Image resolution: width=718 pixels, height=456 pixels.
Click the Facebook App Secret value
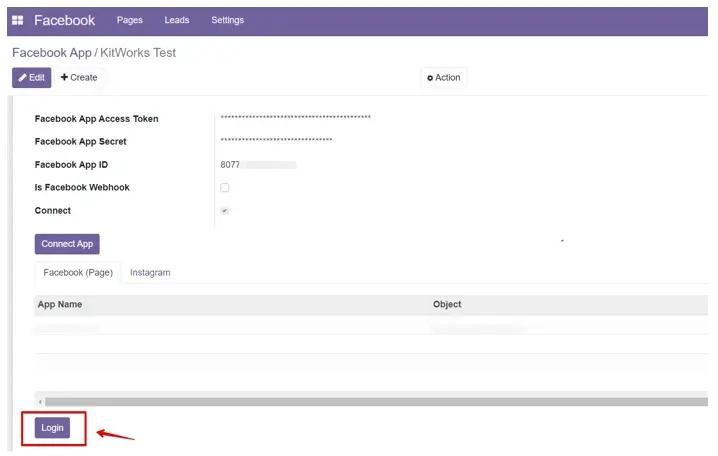click(x=276, y=140)
